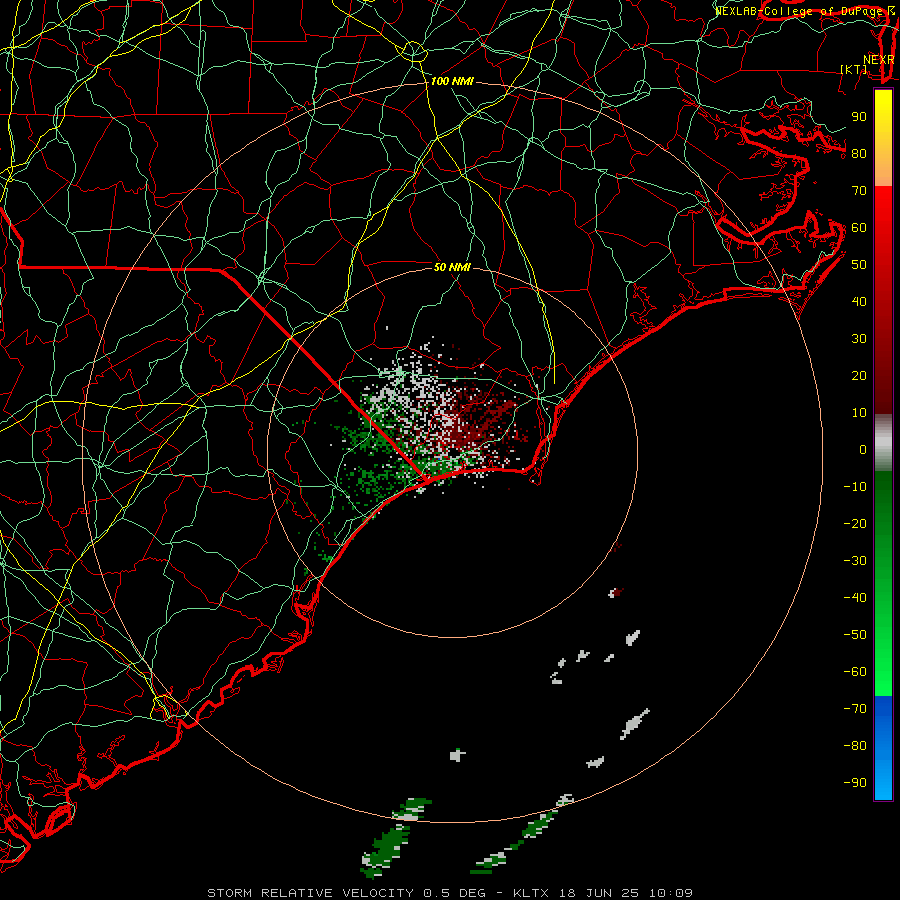Select the 50 value on velocity scale
The height and width of the screenshot is (900, 900).
click(859, 265)
